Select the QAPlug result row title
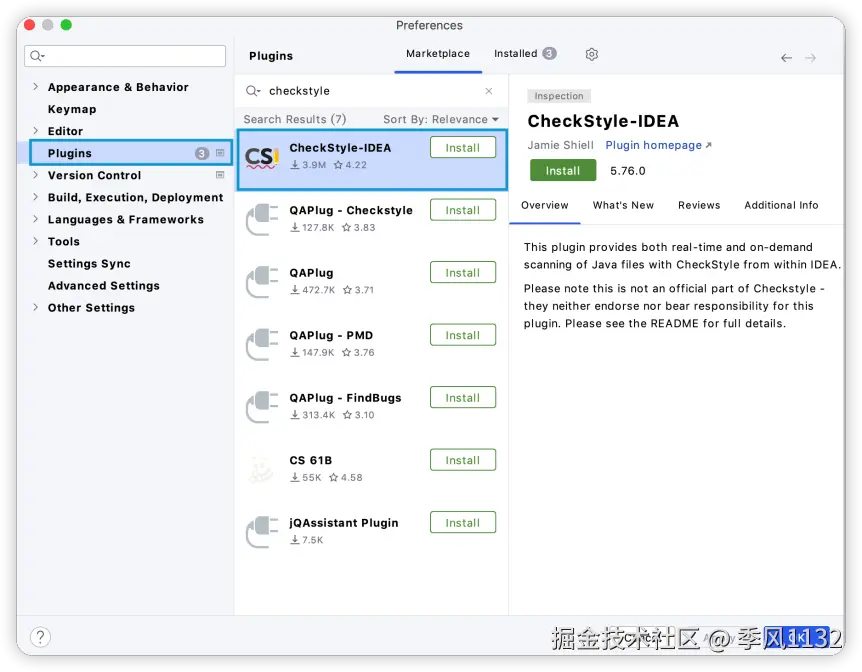Viewport: 862px width, 672px height. pos(311,273)
